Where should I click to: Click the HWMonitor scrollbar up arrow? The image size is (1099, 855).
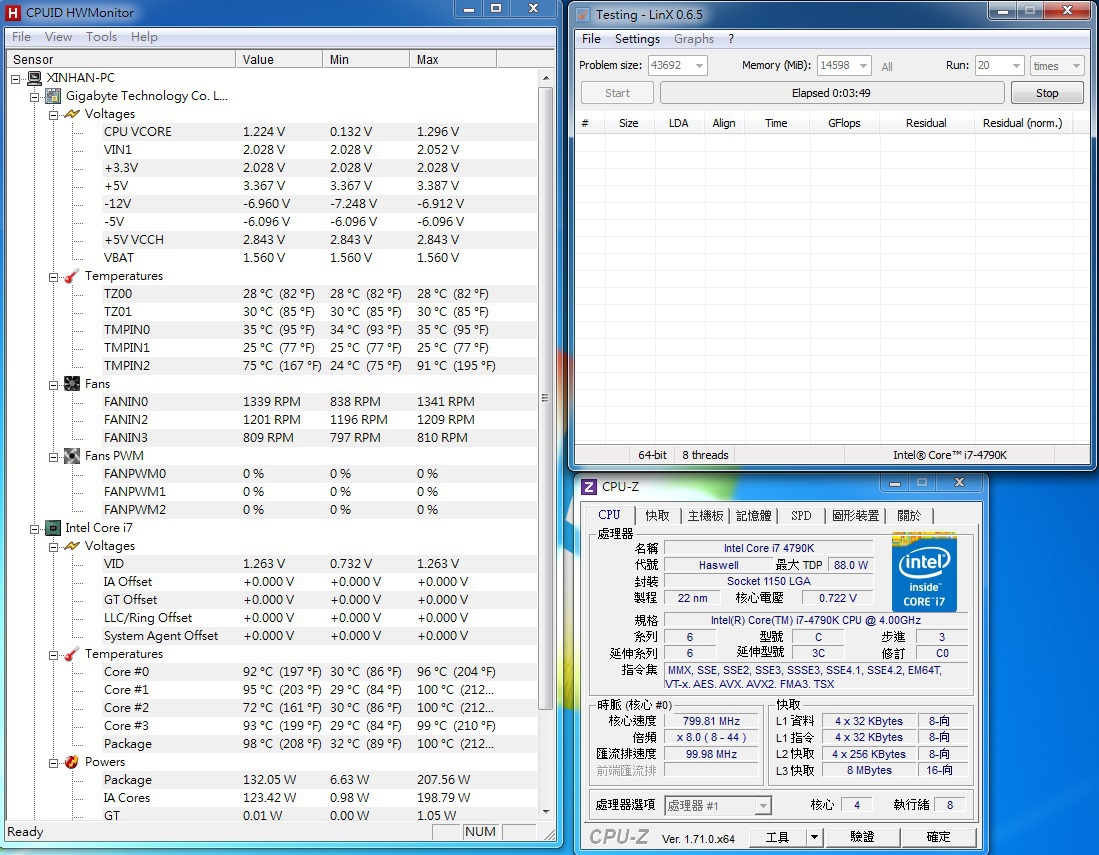point(545,78)
